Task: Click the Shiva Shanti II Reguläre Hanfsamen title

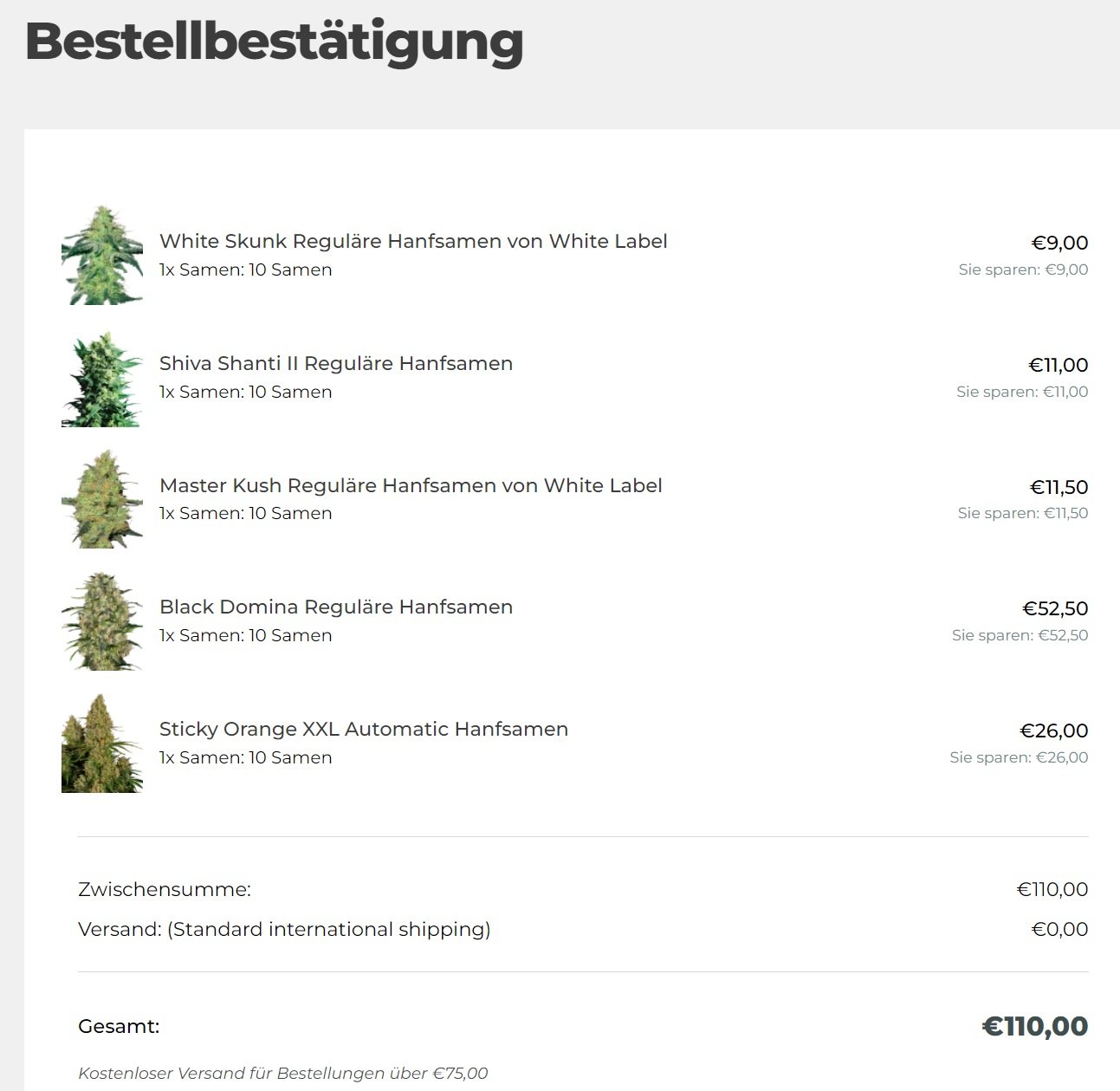Action: (x=336, y=363)
